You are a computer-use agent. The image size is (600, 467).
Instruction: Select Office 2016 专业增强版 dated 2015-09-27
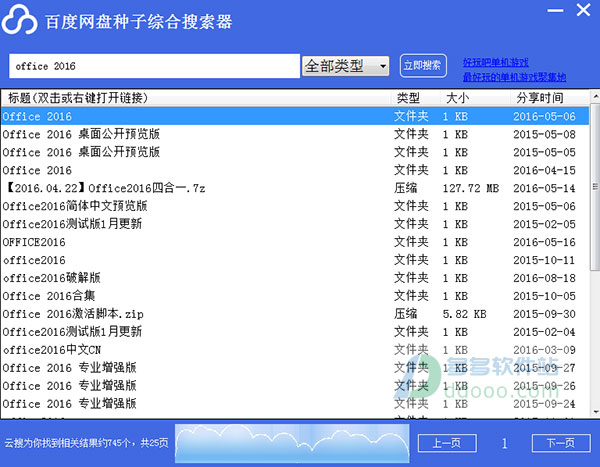point(295,368)
